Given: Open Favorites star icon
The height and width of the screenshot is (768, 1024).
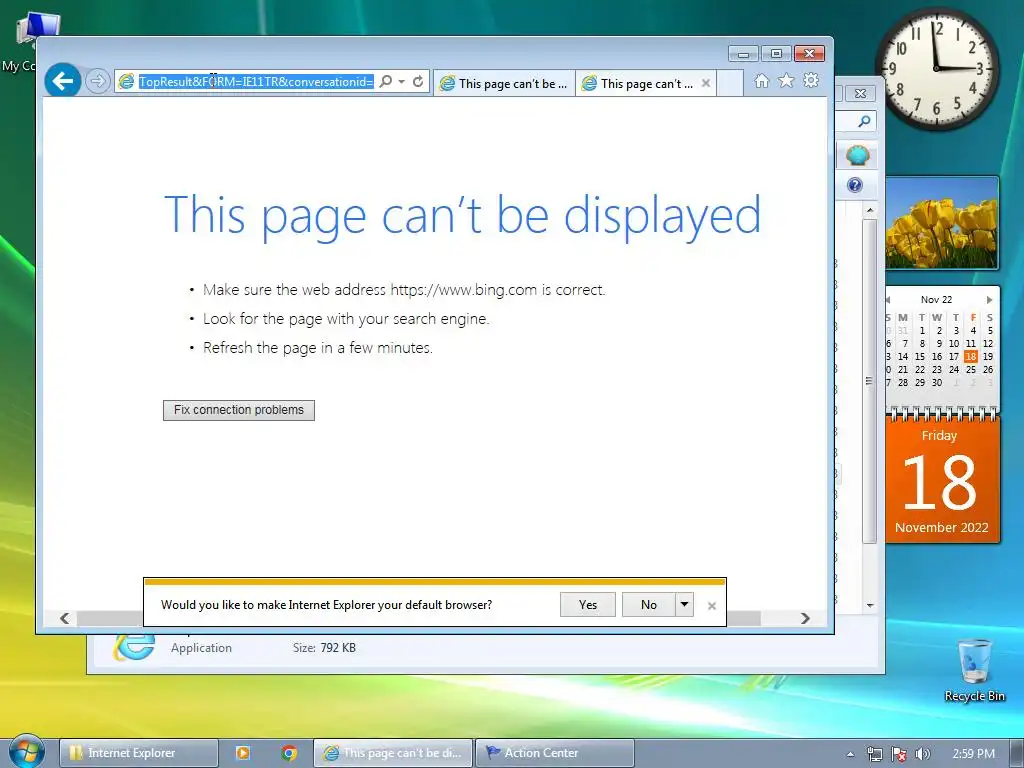Looking at the screenshot, I should click(x=786, y=81).
